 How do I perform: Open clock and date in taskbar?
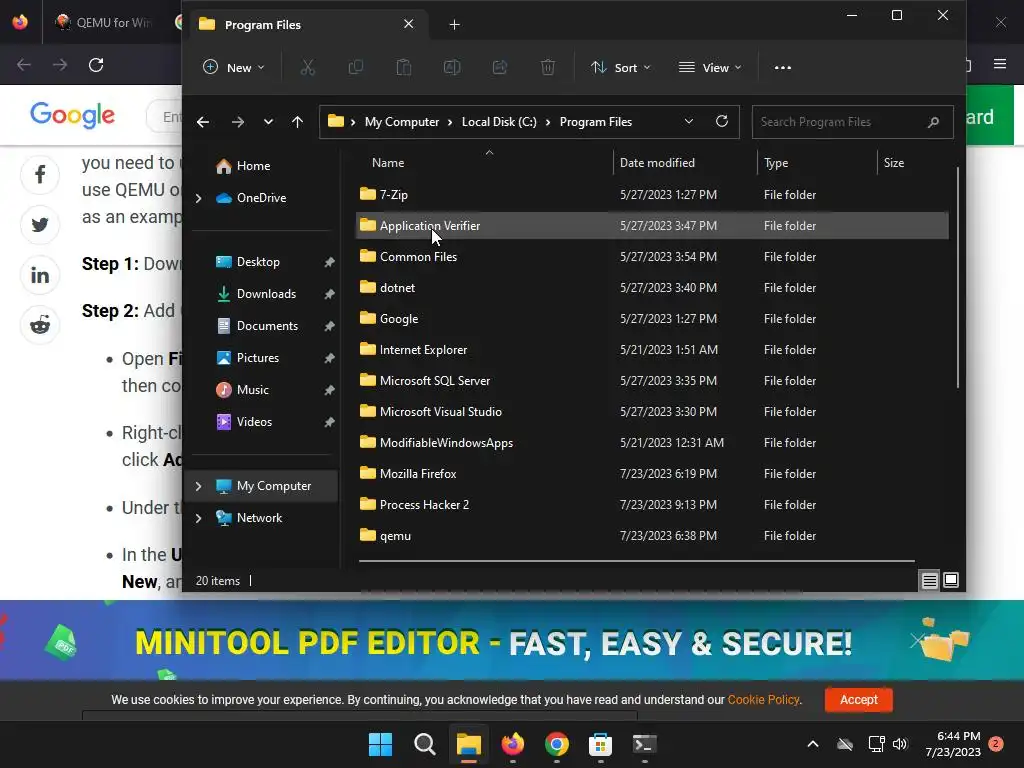coord(953,744)
